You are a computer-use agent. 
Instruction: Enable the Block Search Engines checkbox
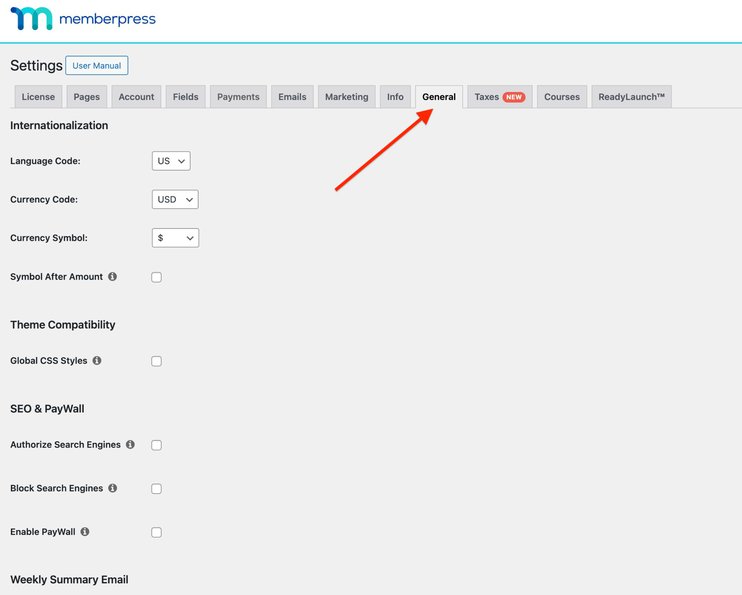[x=156, y=489]
